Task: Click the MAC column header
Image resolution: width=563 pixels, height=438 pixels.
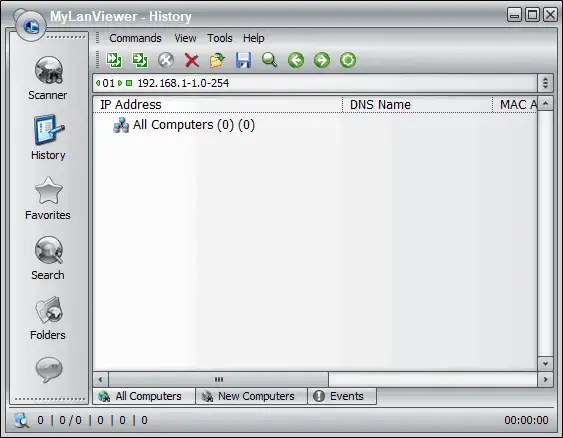Action: (x=515, y=104)
